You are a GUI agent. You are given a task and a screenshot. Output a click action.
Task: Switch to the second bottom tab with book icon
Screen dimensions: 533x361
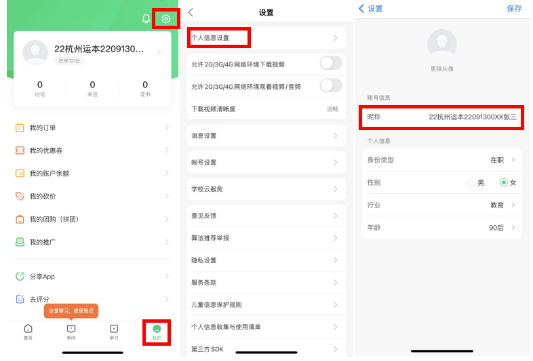pyautogui.click(x=71, y=332)
